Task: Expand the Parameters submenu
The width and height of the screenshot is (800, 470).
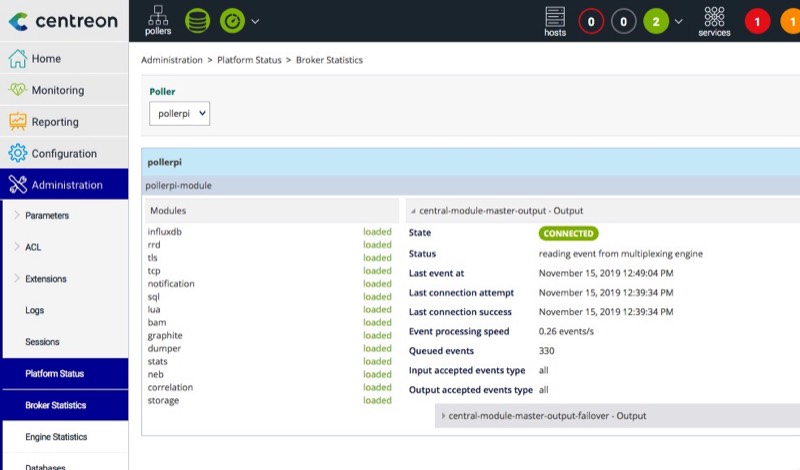Action: tap(47, 215)
